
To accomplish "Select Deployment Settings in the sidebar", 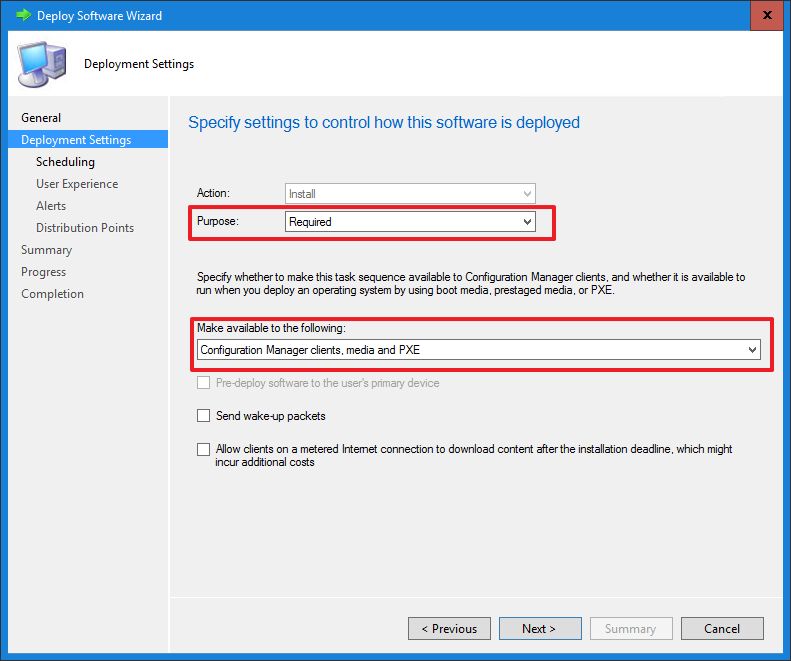I will 76,140.
